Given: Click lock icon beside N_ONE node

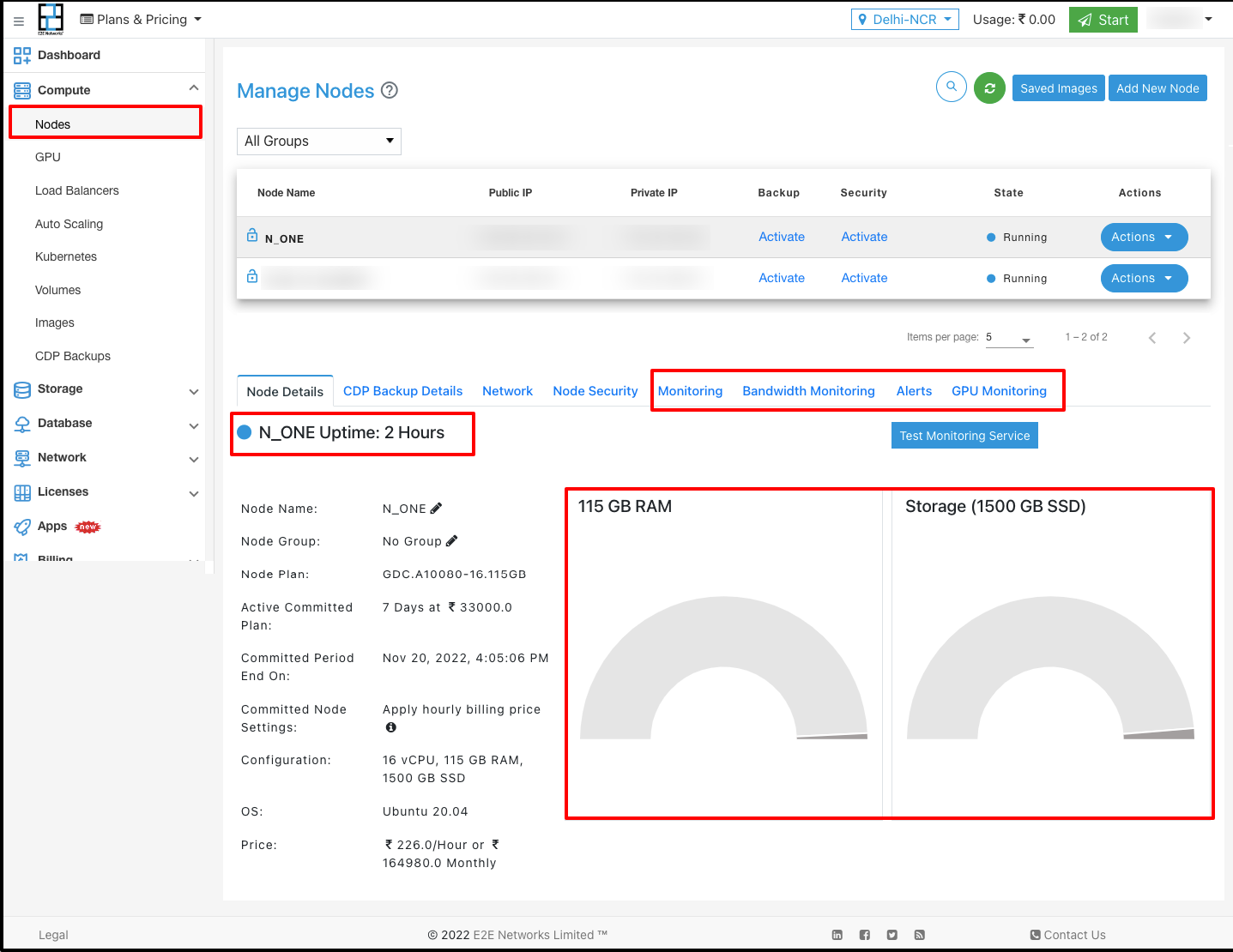Looking at the screenshot, I should (x=252, y=235).
